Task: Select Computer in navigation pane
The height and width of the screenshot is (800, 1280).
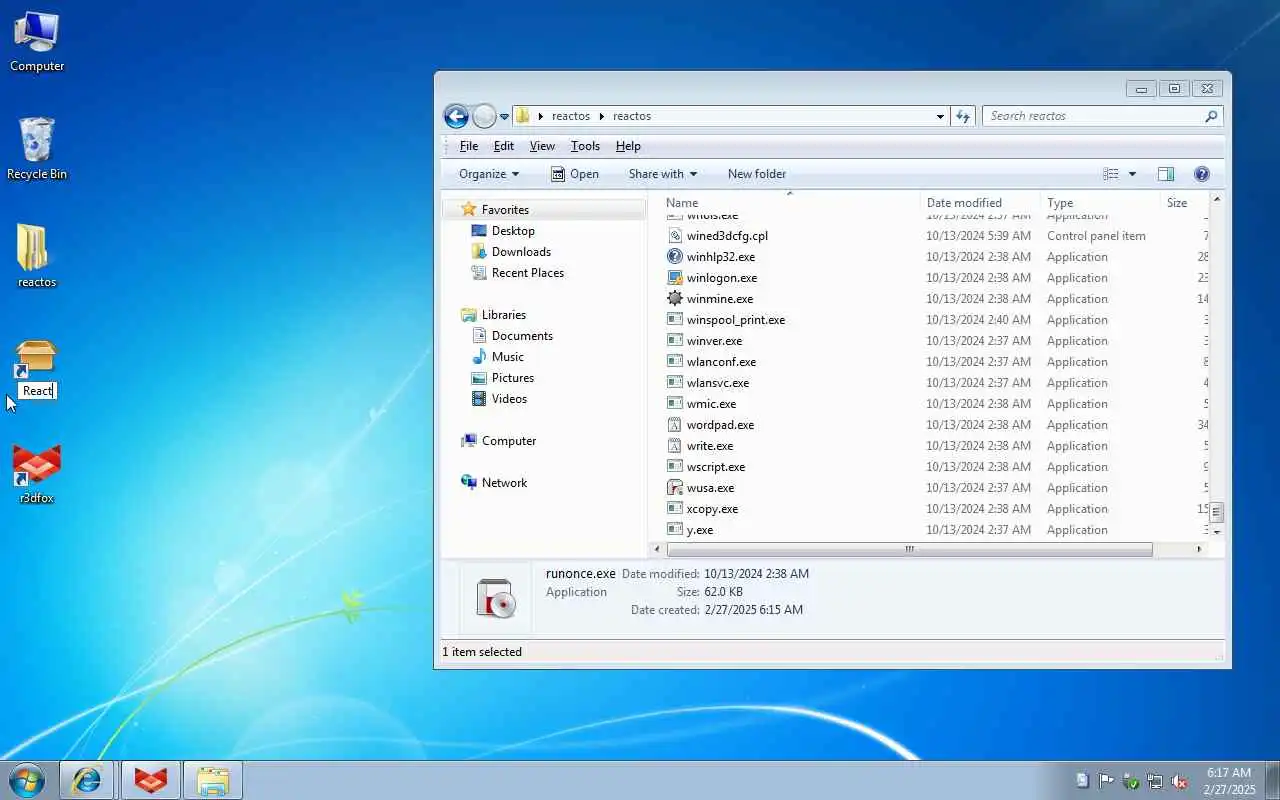Action: pyautogui.click(x=509, y=441)
